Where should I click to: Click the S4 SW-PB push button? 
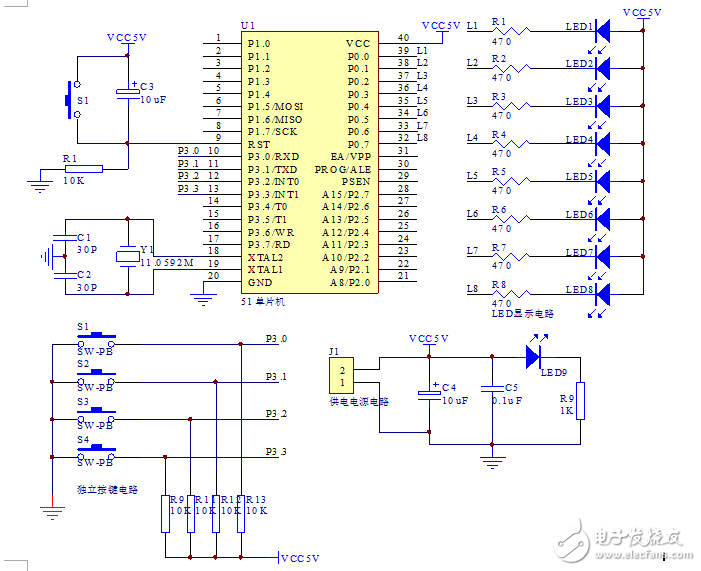(96, 449)
